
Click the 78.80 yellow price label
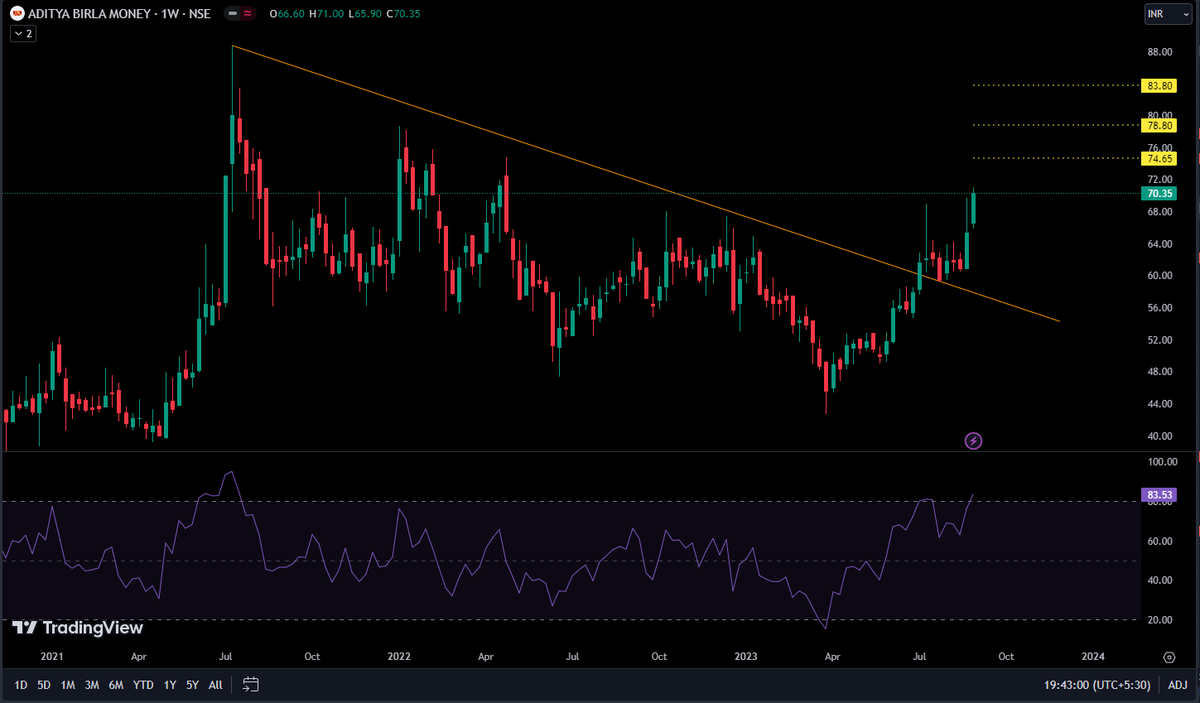pyautogui.click(x=1160, y=126)
